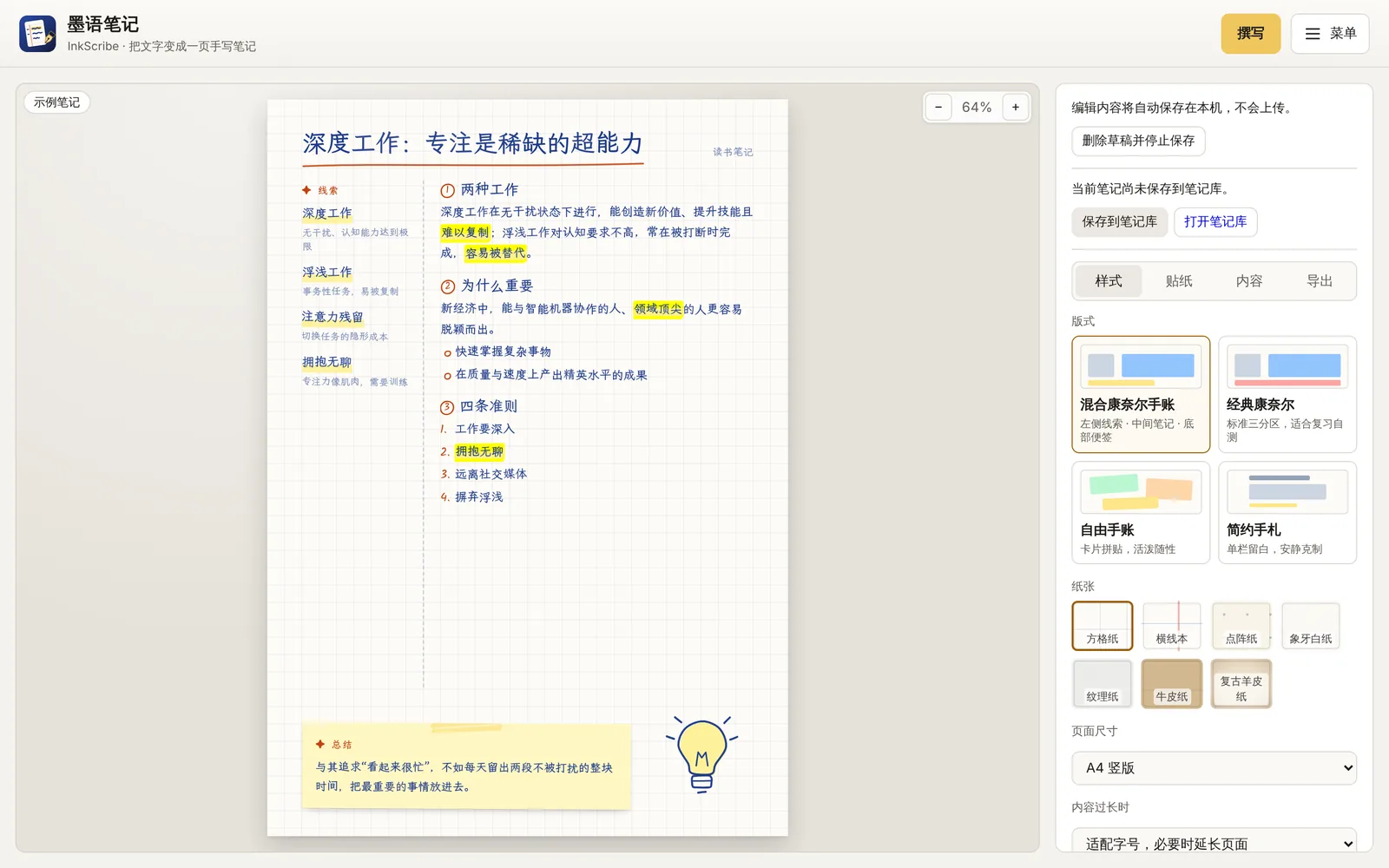Select the 混合康奈尔手账 layout card
This screenshot has width=1389, height=868.
[x=1141, y=395]
